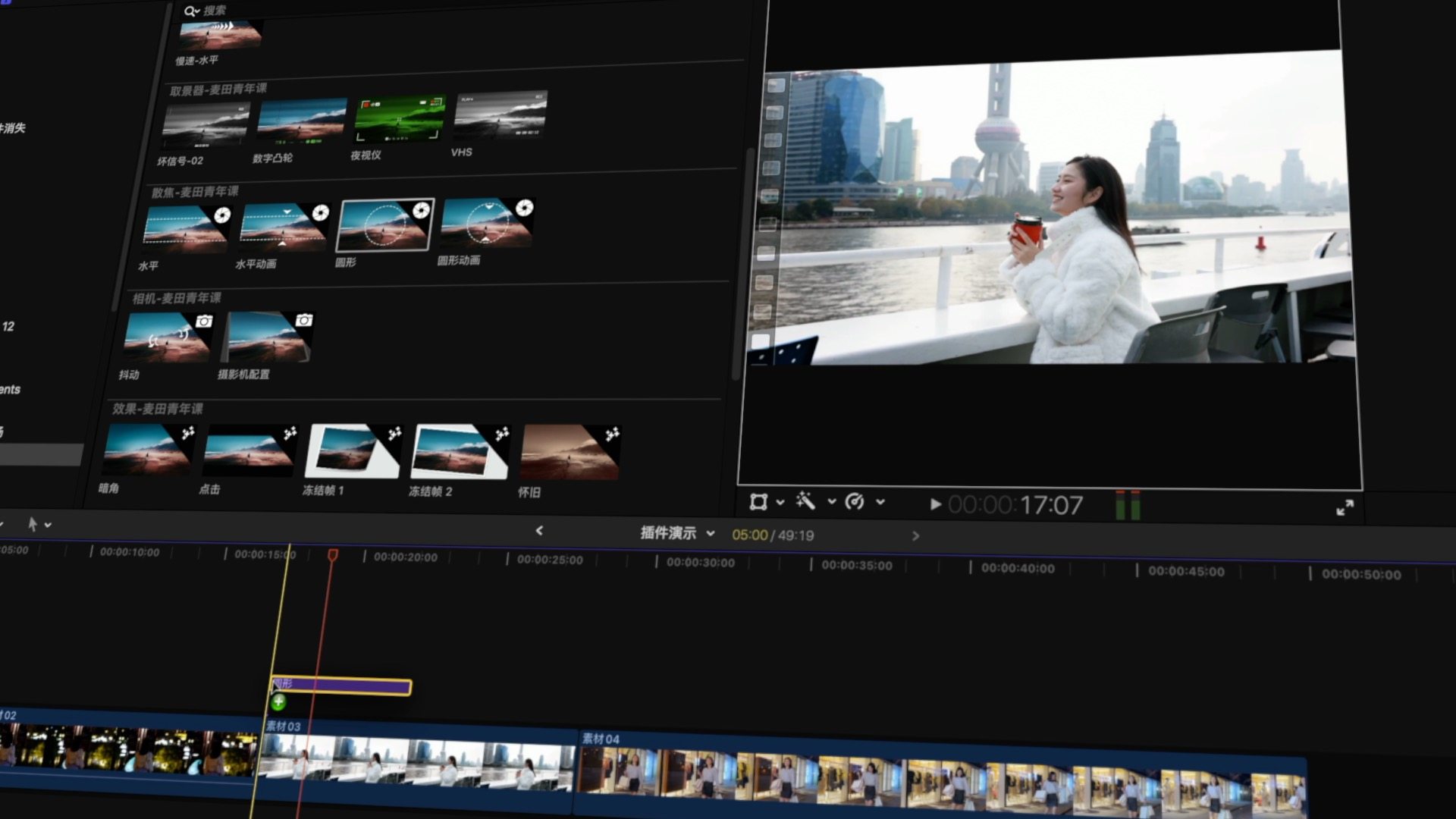The width and height of the screenshot is (1456, 819).
Task: Click the red playhead marker on ruler
Action: (332, 555)
